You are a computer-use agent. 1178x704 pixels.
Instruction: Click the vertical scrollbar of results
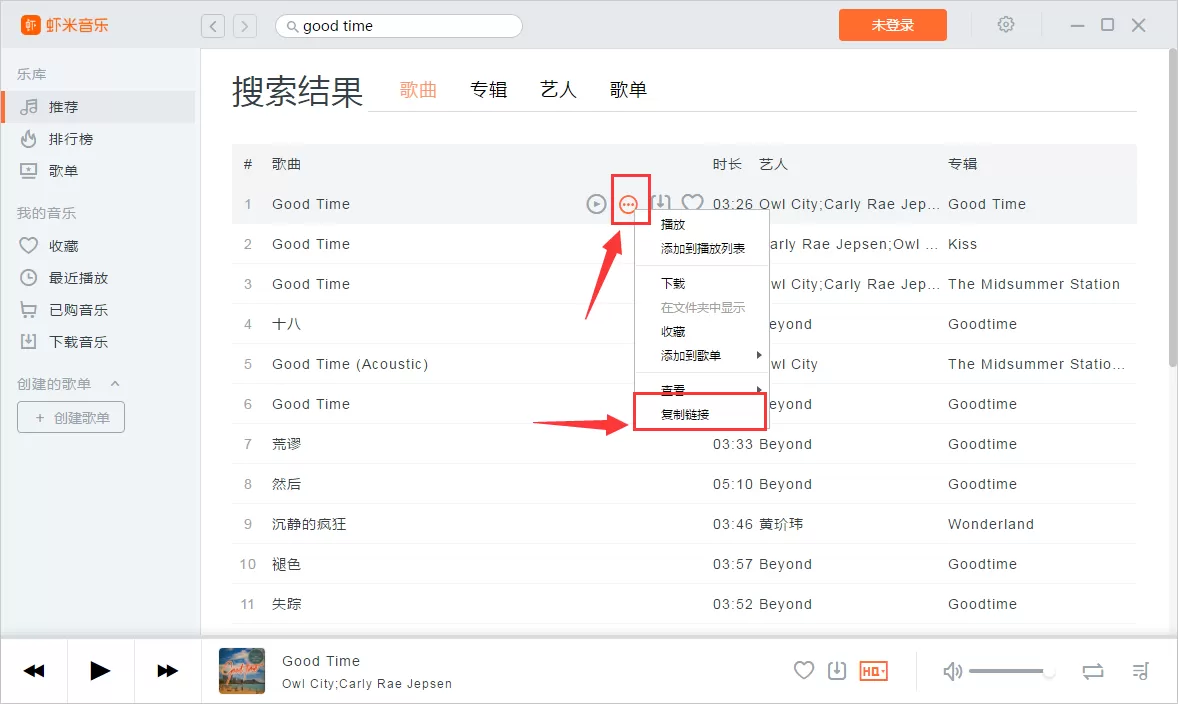click(x=1173, y=210)
